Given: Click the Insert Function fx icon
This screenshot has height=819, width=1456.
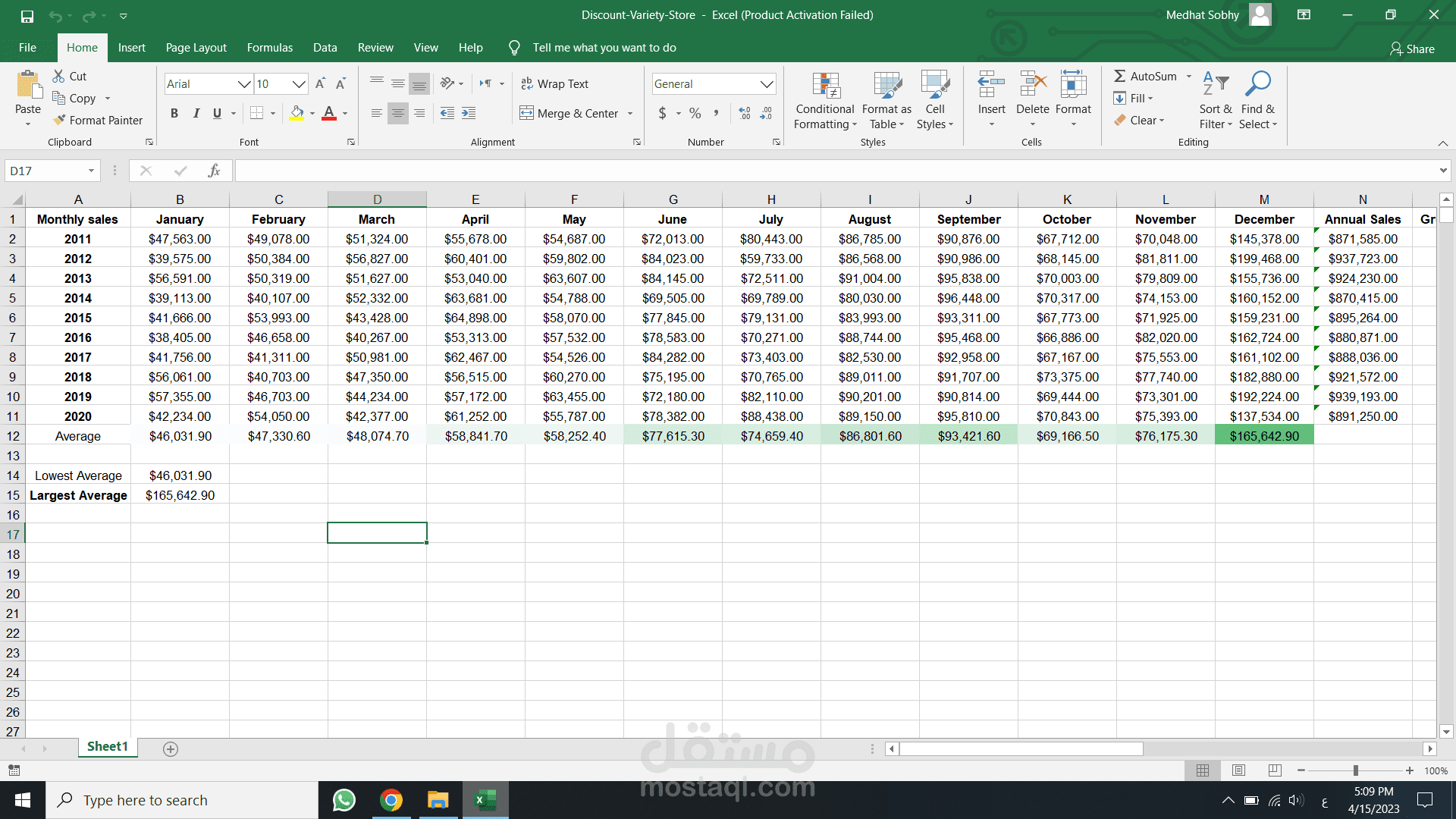Looking at the screenshot, I should coord(214,171).
